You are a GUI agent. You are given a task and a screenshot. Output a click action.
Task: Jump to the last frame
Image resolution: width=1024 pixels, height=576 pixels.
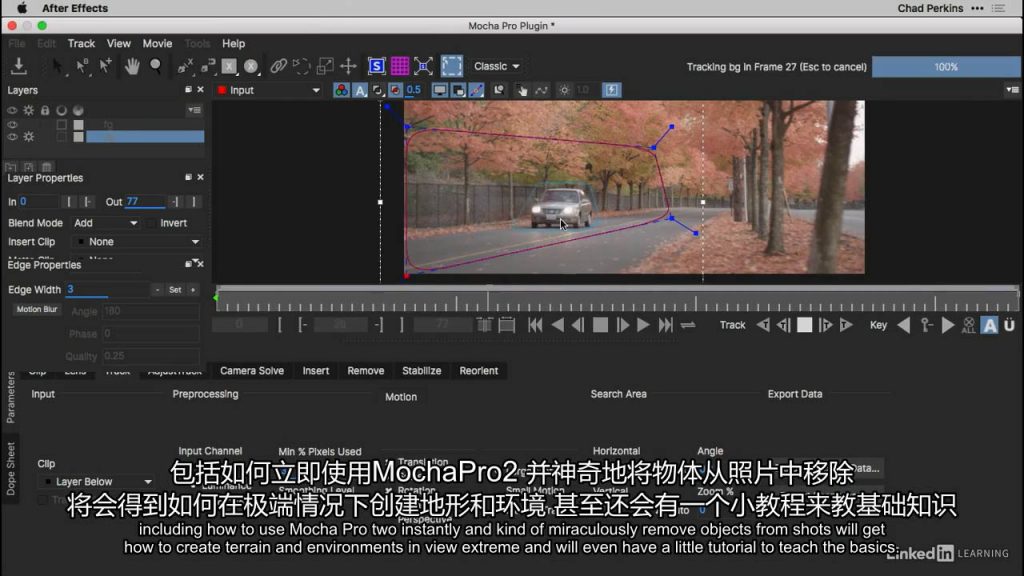pyautogui.click(x=665, y=325)
